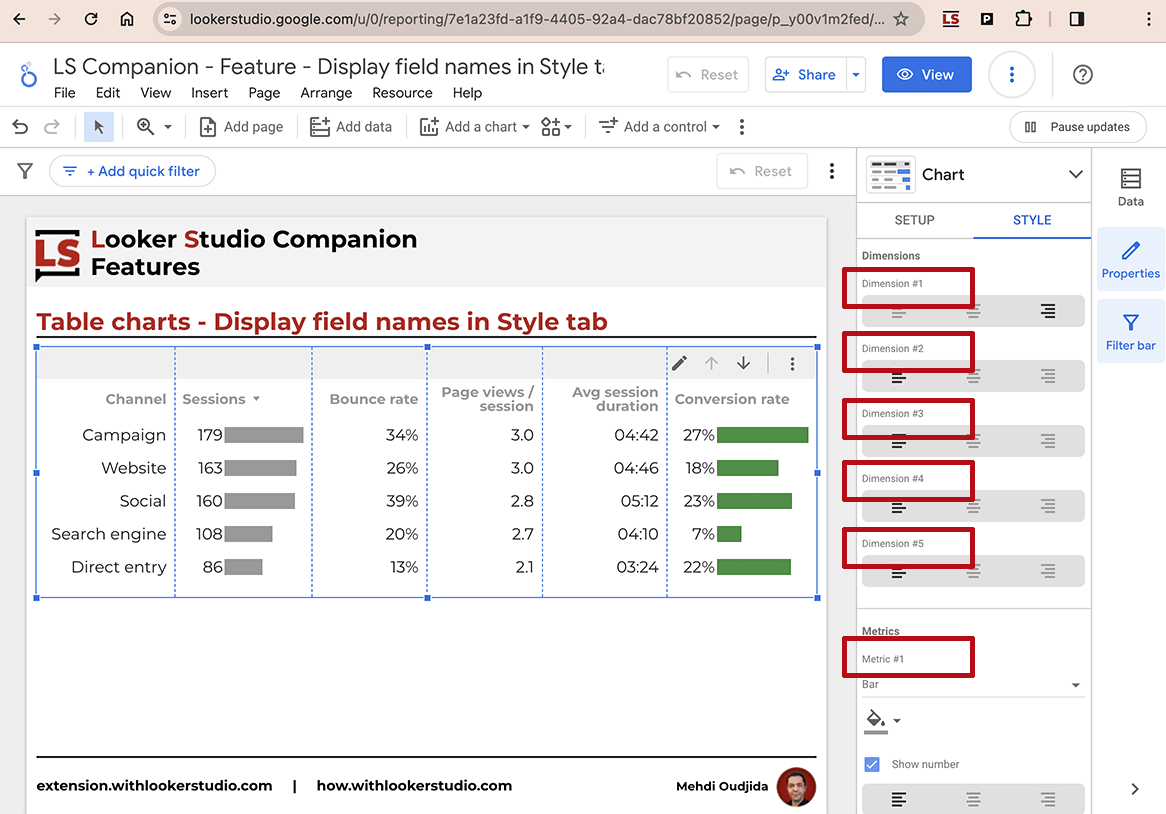This screenshot has width=1166, height=814.
Task: Center-align Metric #1 numbers
Action: (x=973, y=800)
